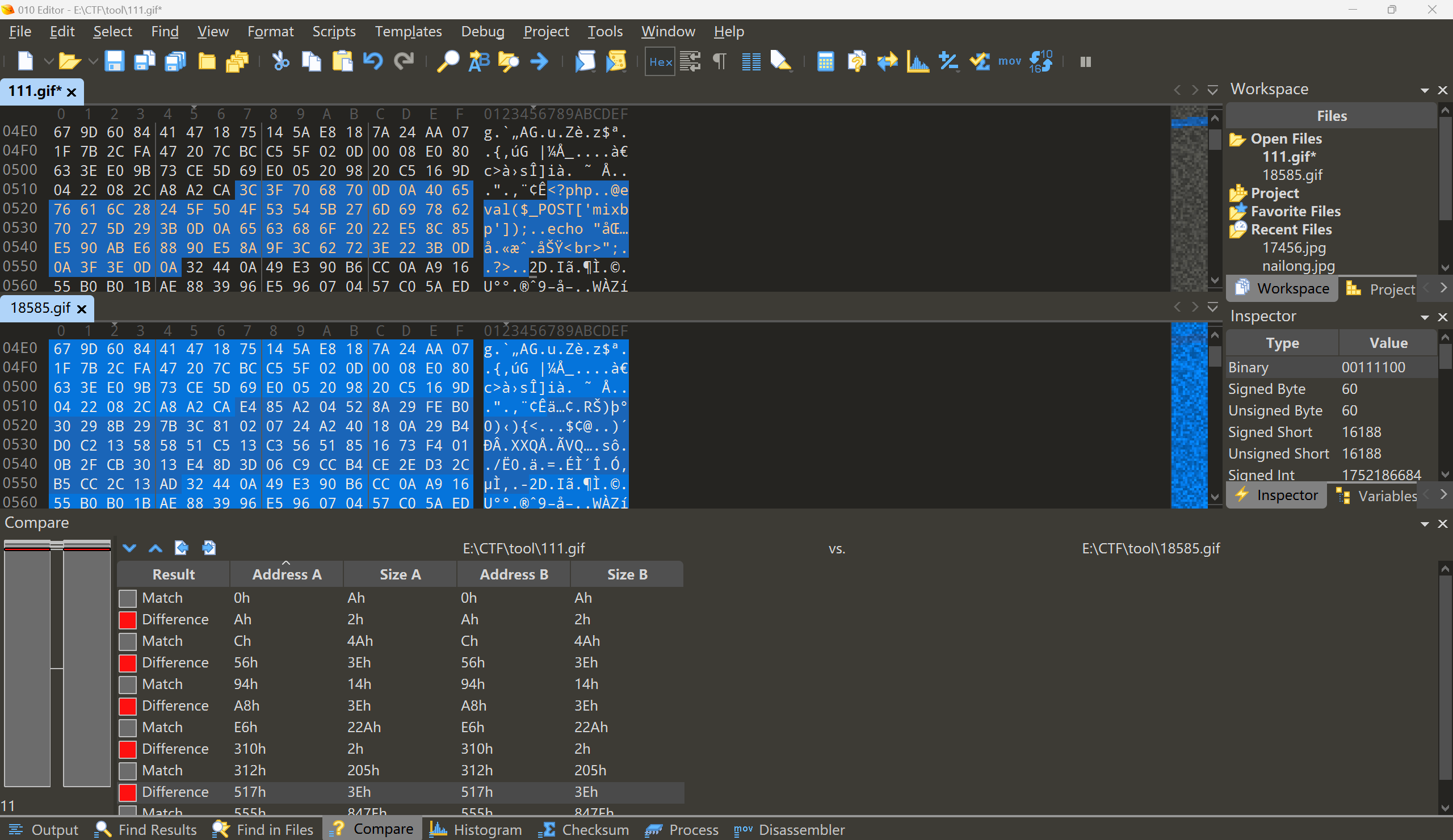
Task: Jump to next difference down arrow
Action: click(129, 548)
